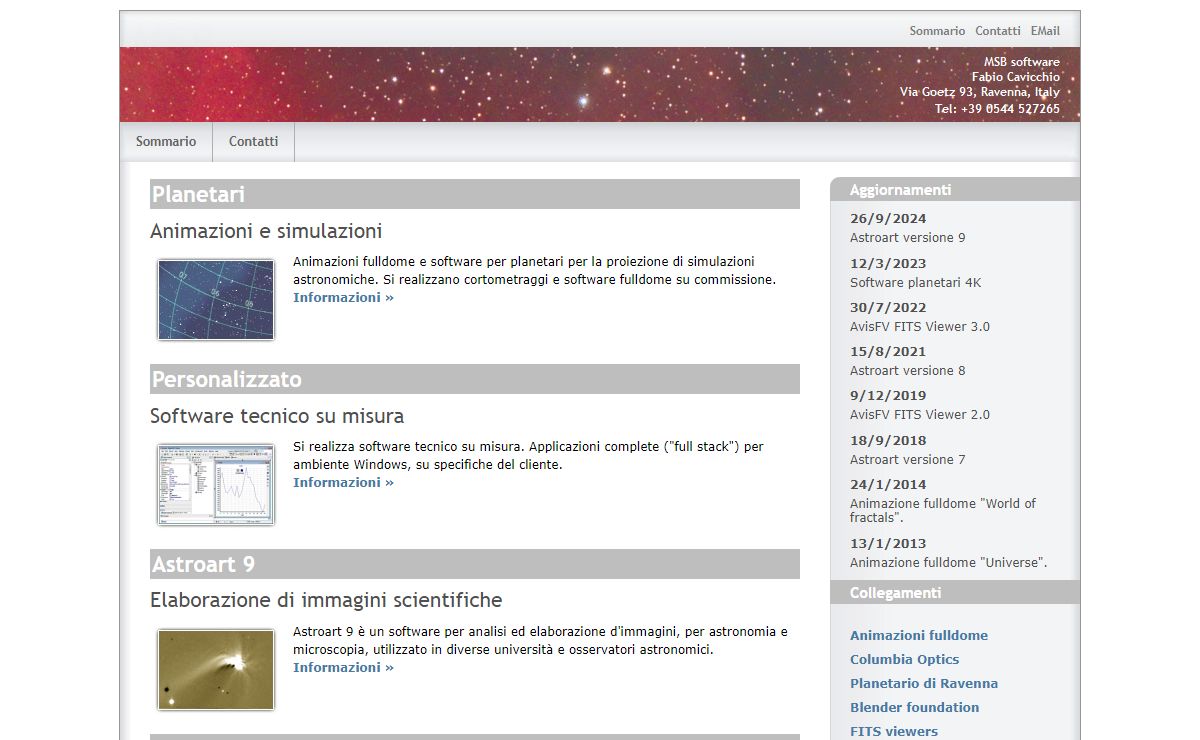
Task: Click the AvisFV FITS Viewer 2.0 entry
Action: coord(920,415)
